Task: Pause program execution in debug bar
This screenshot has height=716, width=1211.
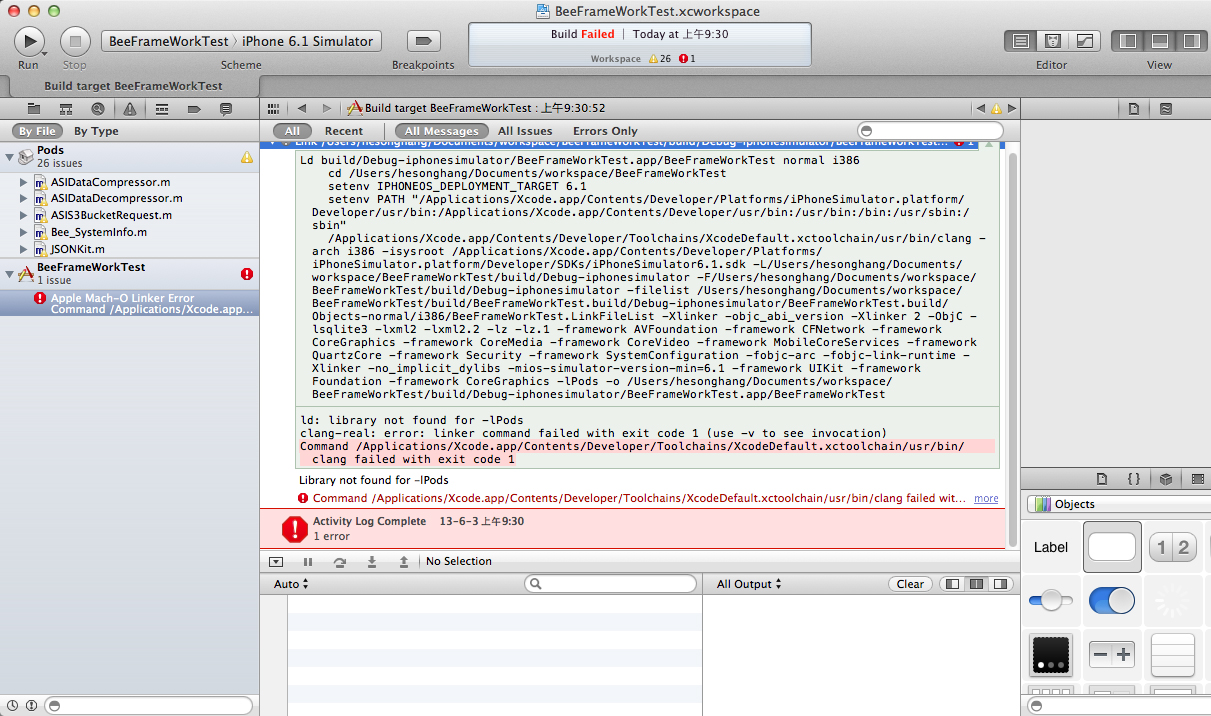Action: 308,562
